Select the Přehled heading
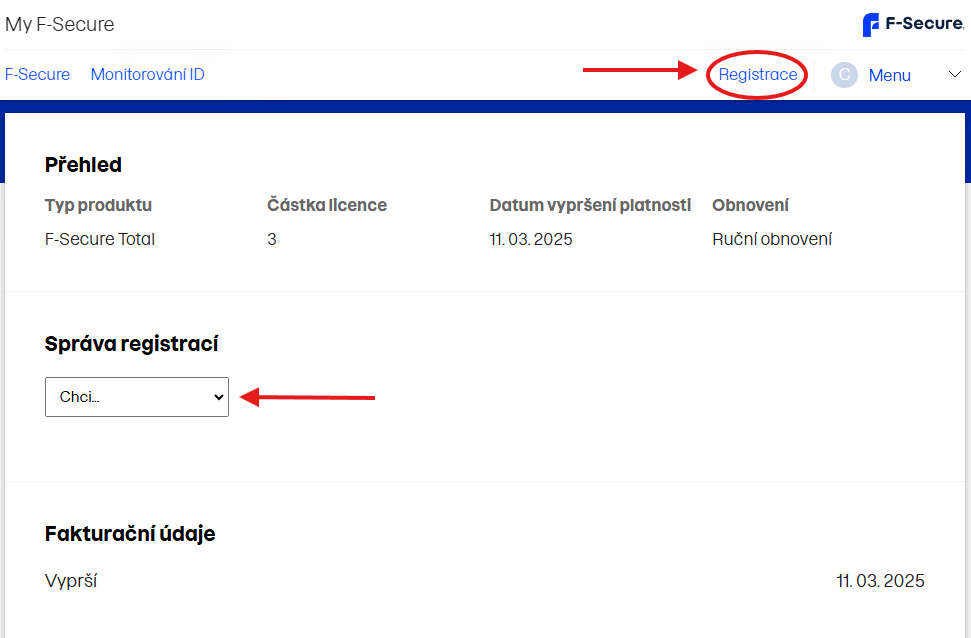Image resolution: width=971 pixels, height=638 pixels. click(83, 165)
